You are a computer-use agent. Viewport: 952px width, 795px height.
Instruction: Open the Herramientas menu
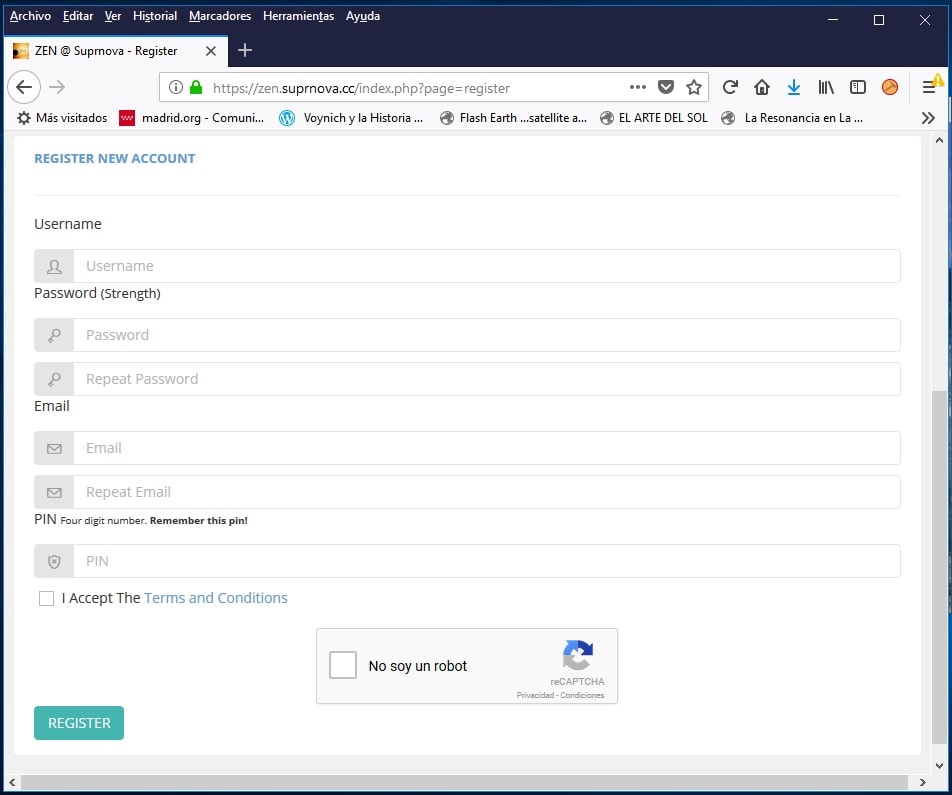click(298, 16)
